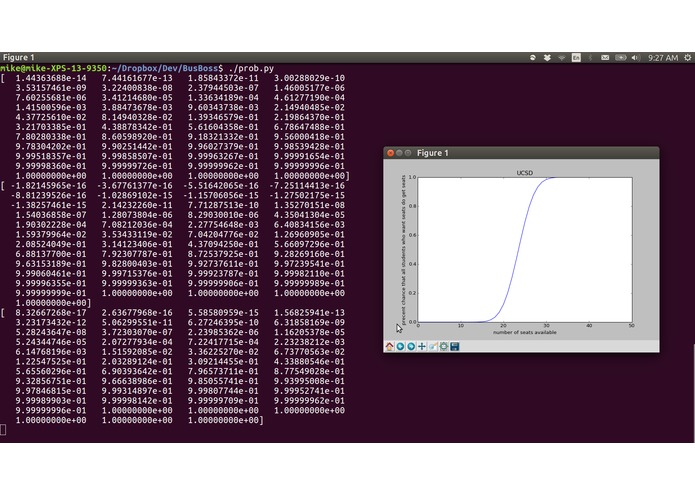The height and width of the screenshot is (494, 695).
Task: Click the value 9.99989903e-01 in the terminal
Action: [x=51, y=401]
